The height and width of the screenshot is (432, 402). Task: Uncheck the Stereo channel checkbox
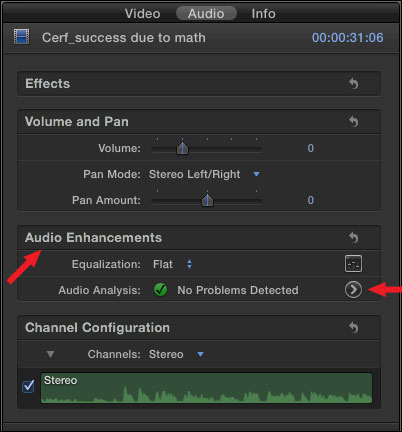pyautogui.click(x=28, y=386)
